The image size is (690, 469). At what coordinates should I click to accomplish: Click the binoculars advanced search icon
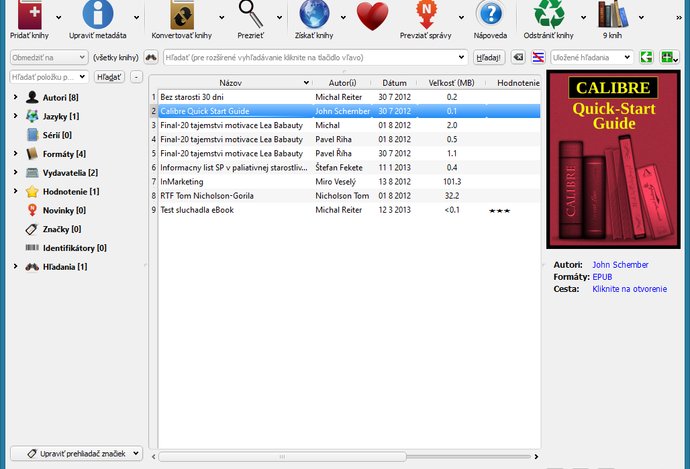click(x=151, y=57)
